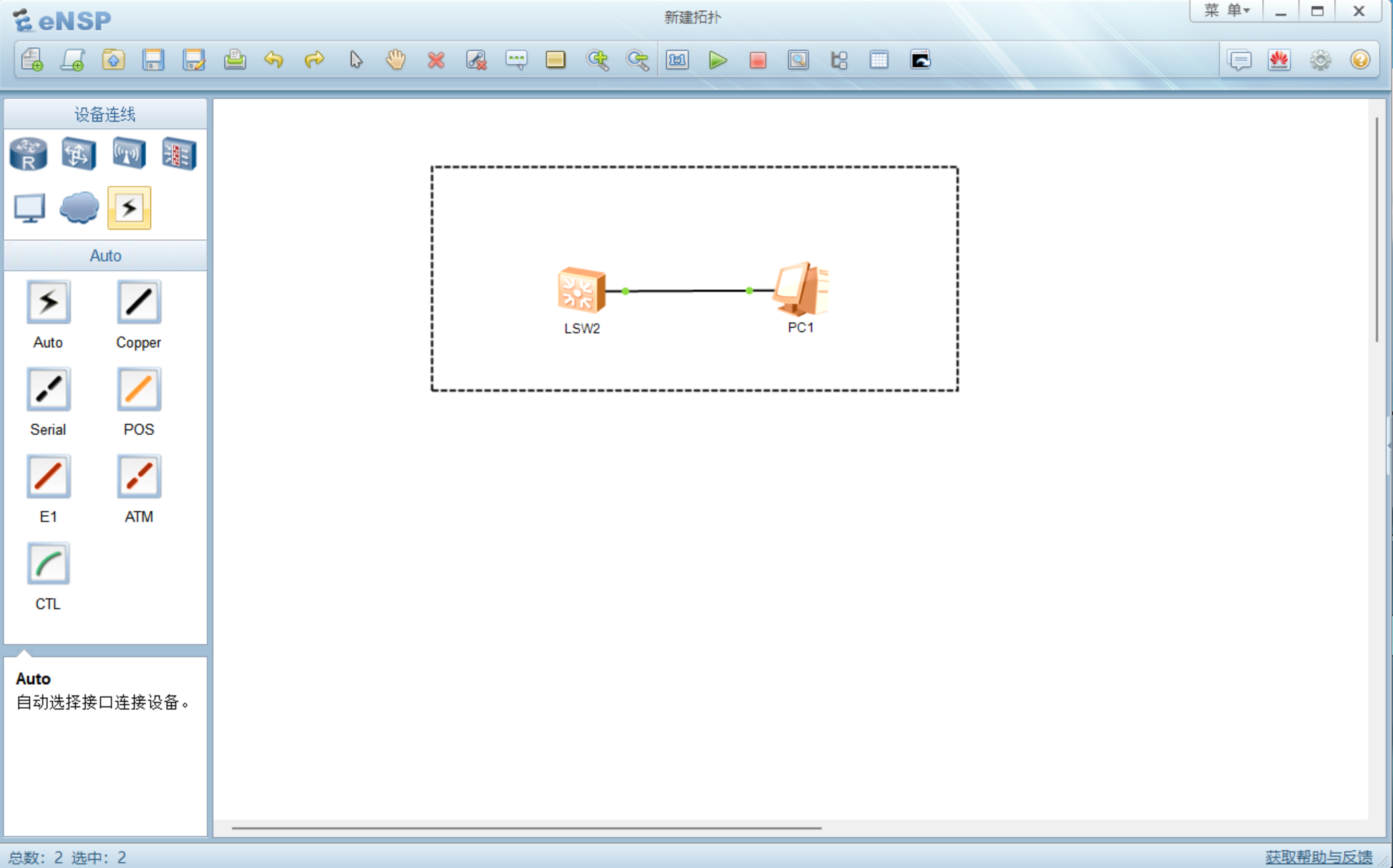1393x868 pixels.
Task: Click the show all interfaces icon
Action: pos(839,60)
